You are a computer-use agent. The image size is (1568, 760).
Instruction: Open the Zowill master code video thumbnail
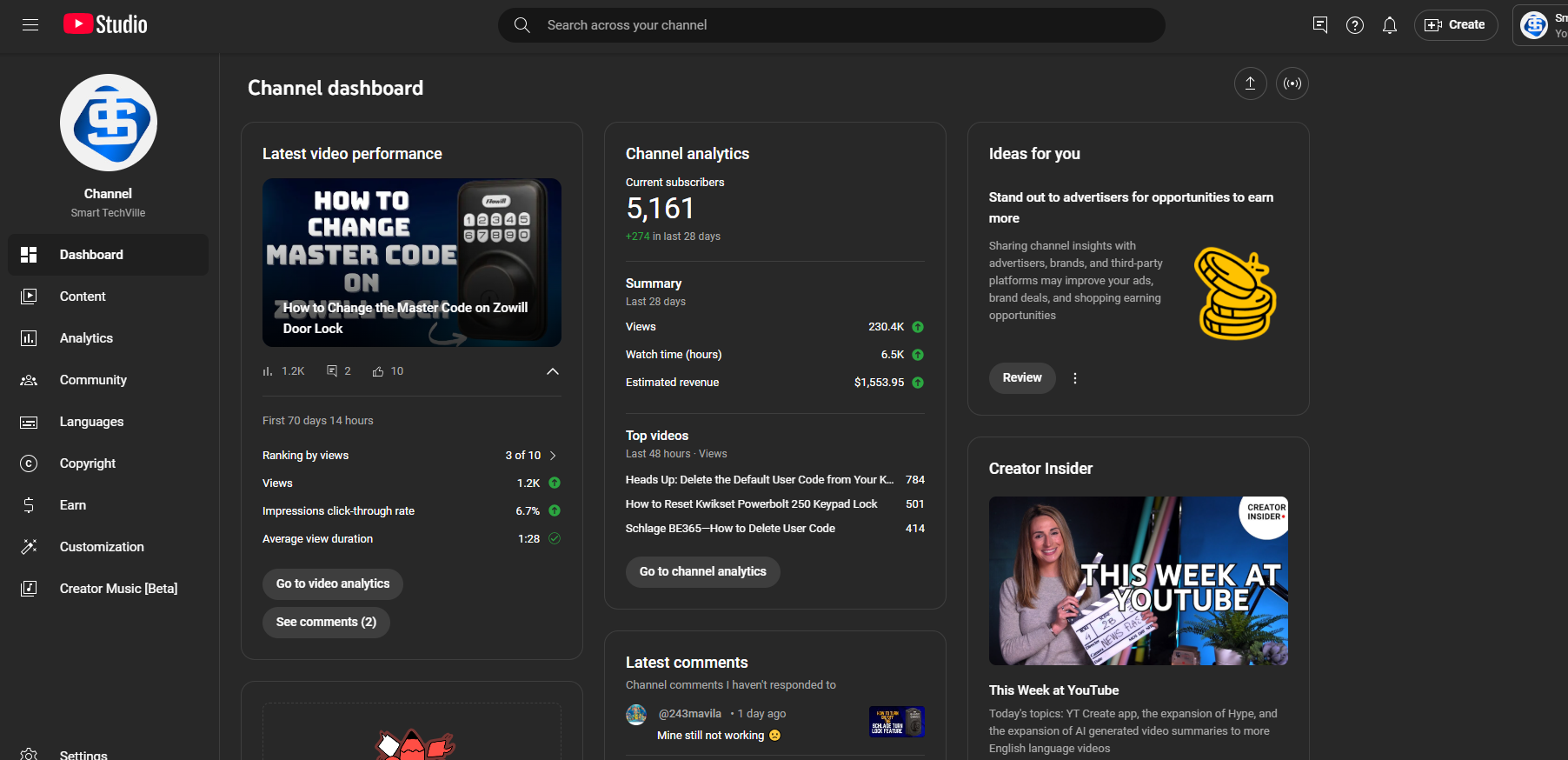point(412,263)
